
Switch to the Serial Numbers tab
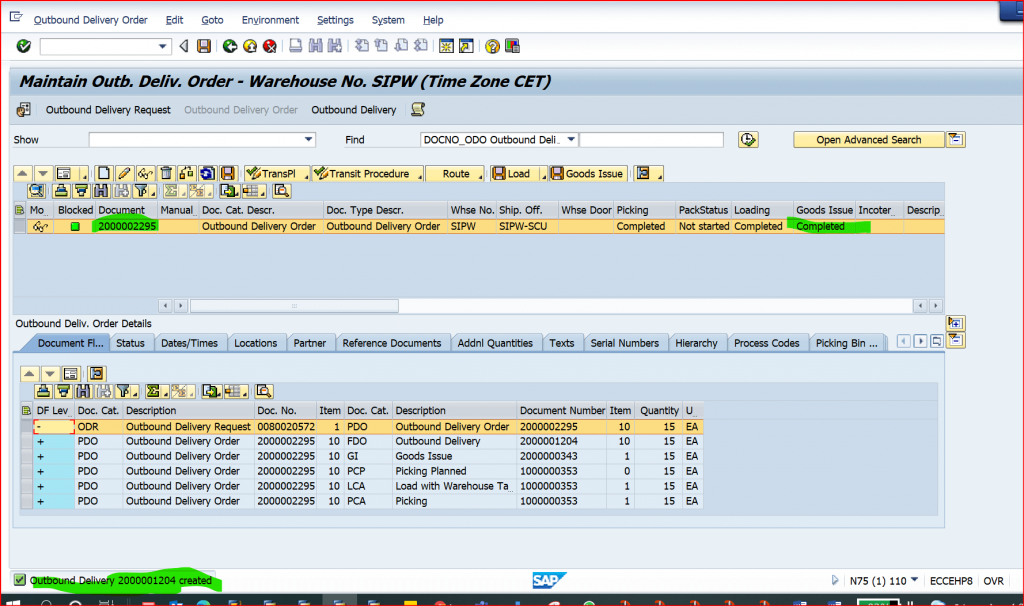coord(625,343)
